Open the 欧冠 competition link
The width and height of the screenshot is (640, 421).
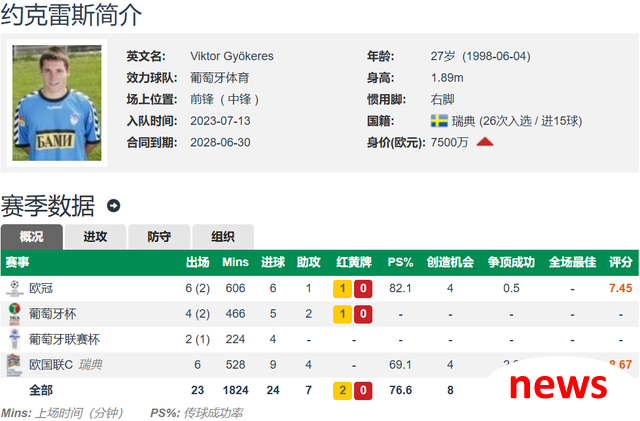(41, 288)
